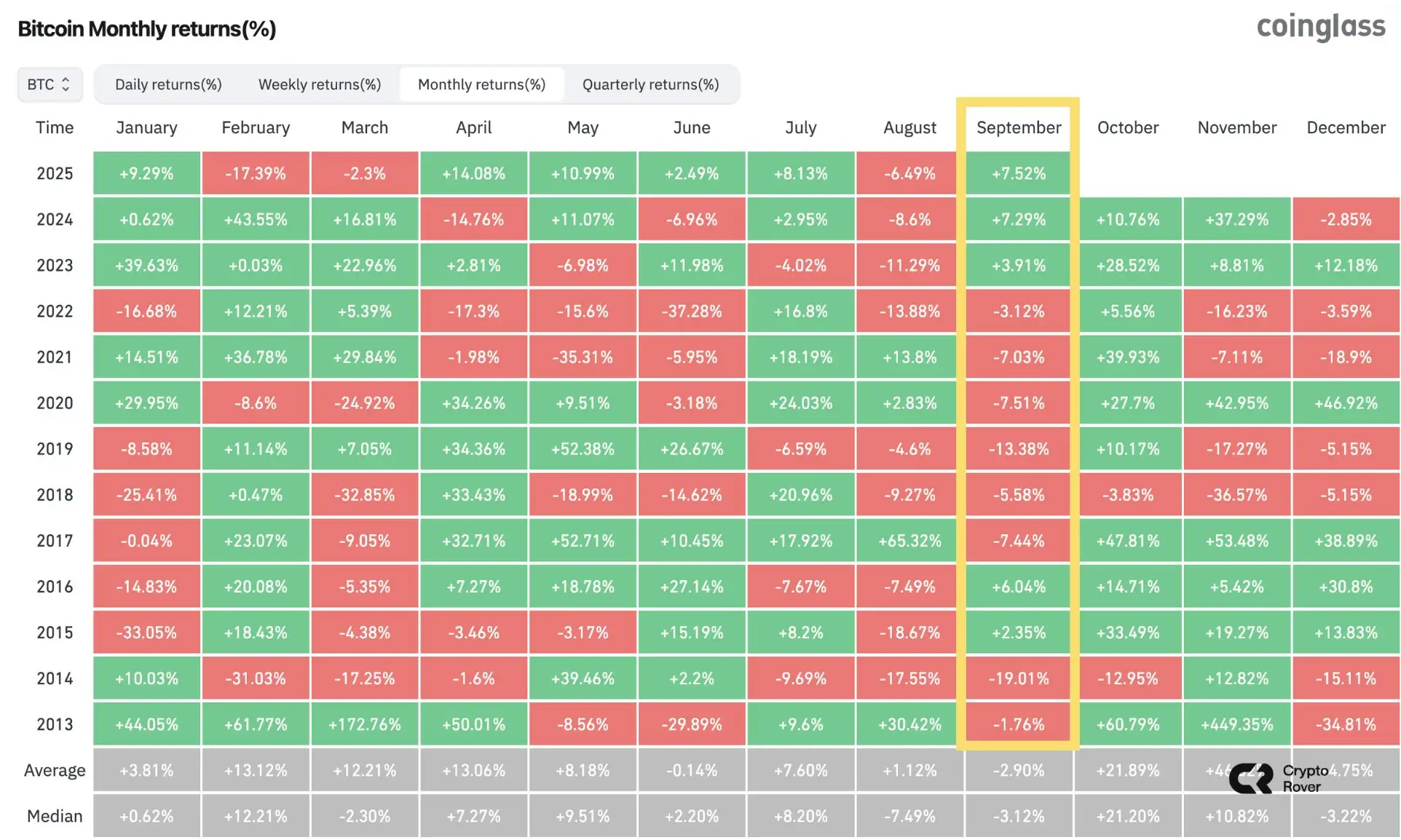
Task: Select the 2025 year row label
Action: click(x=54, y=173)
